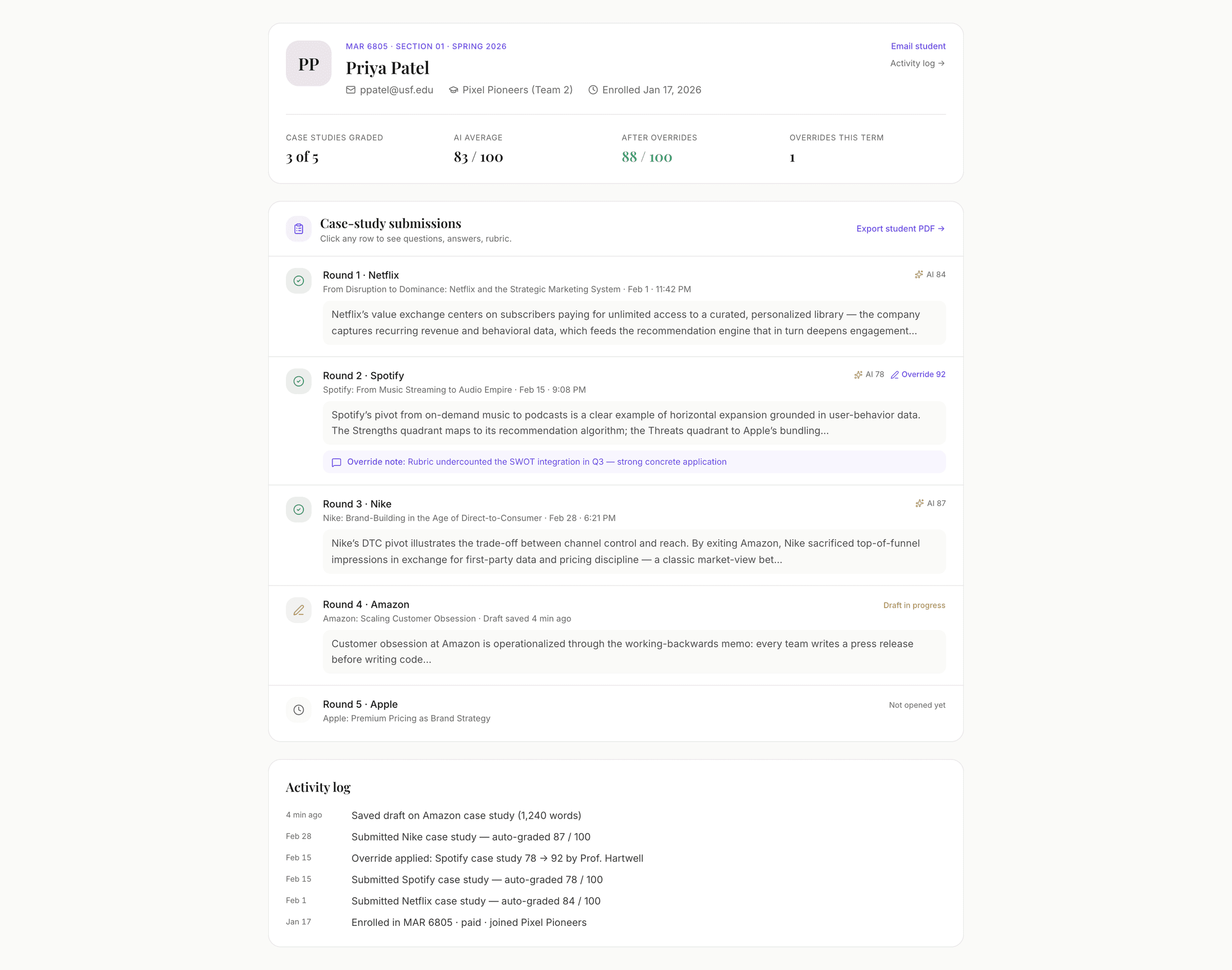Open the Round 4 · Amazon draft row
Image resolution: width=1232 pixels, height=970 pixels.
pos(615,635)
